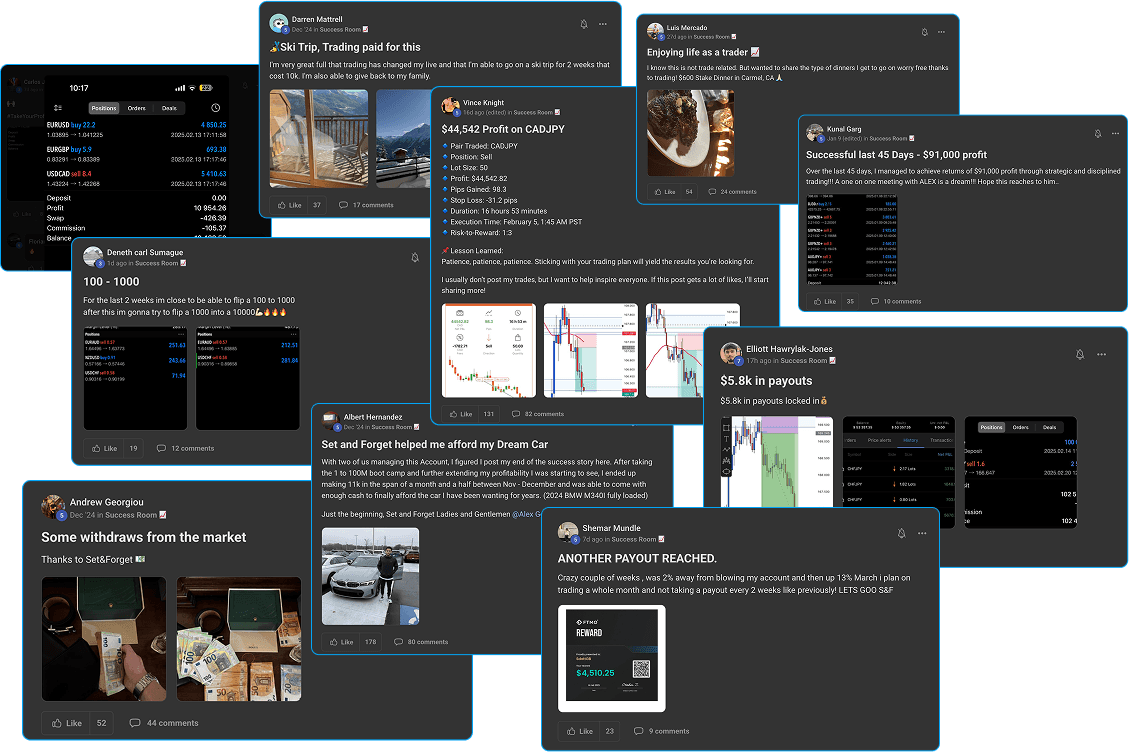The image size is (1129, 752).
Task: Select Deals tab in phone trading screenshot
Action: pos(169,108)
